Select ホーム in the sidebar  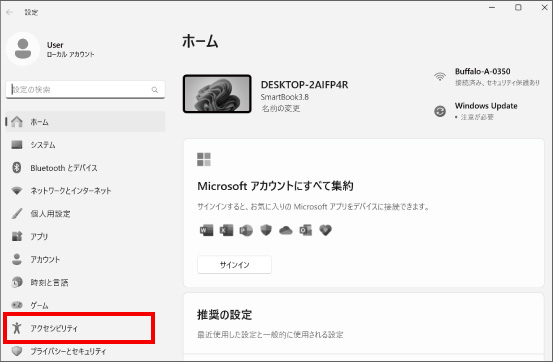tap(85, 122)
